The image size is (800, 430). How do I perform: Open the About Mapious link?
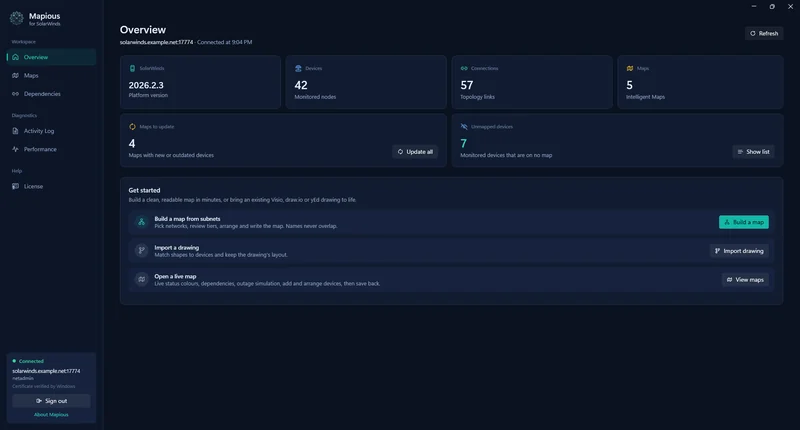click(51, 415)
